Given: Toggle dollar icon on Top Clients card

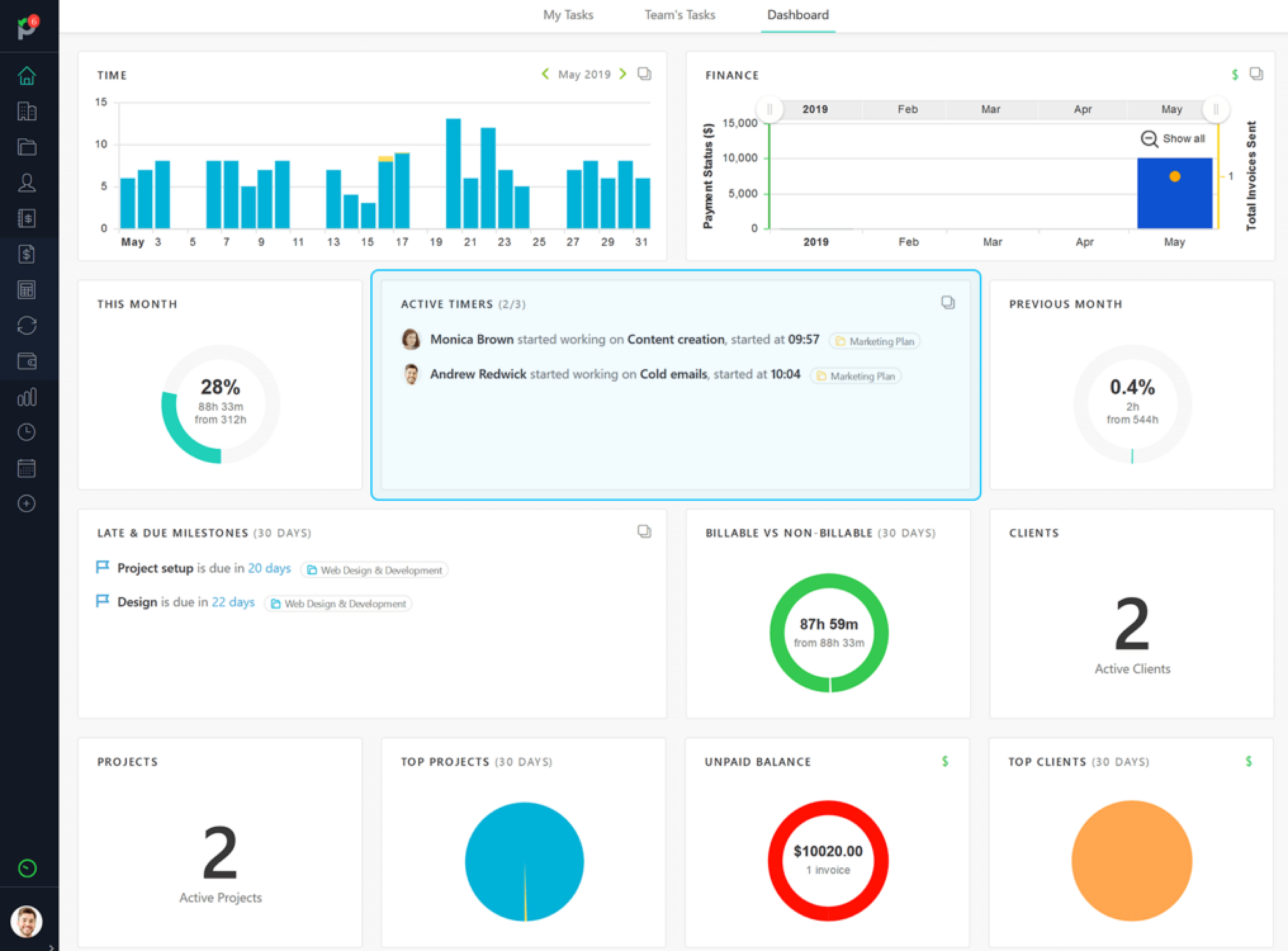Looking at the screenshot, I should pyautogui.click(x=1249, y=761).
